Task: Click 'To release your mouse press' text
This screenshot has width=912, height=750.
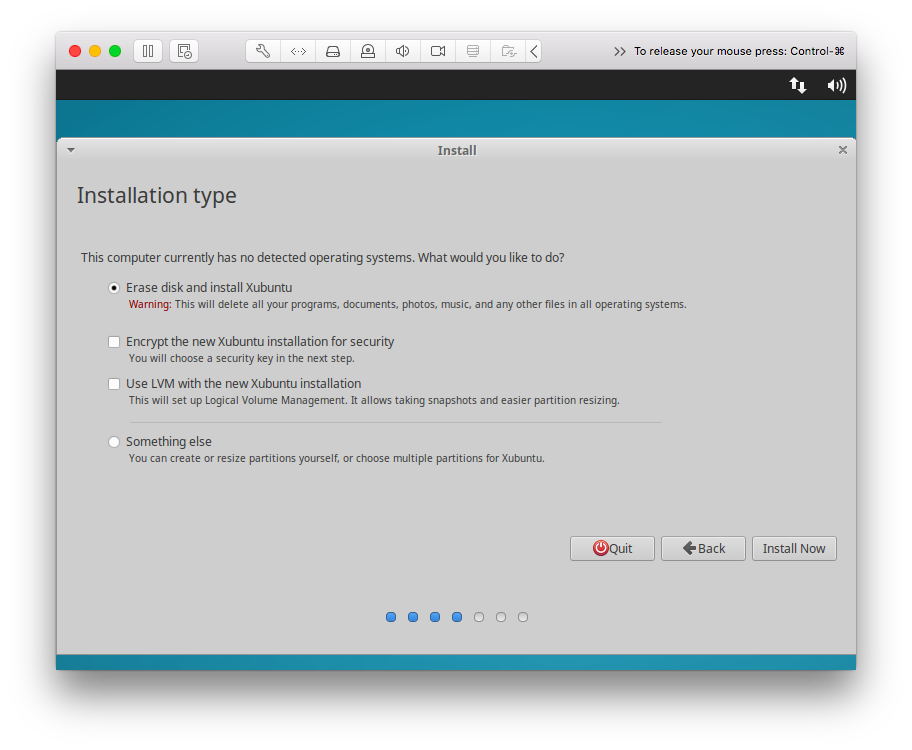Action: [x=739, y=51]
